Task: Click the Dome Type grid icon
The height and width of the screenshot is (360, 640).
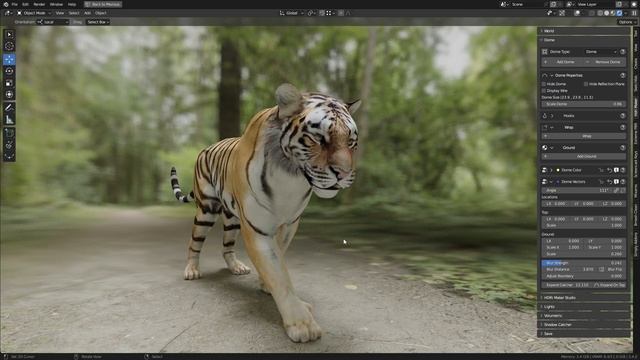Action: (544, 52)
